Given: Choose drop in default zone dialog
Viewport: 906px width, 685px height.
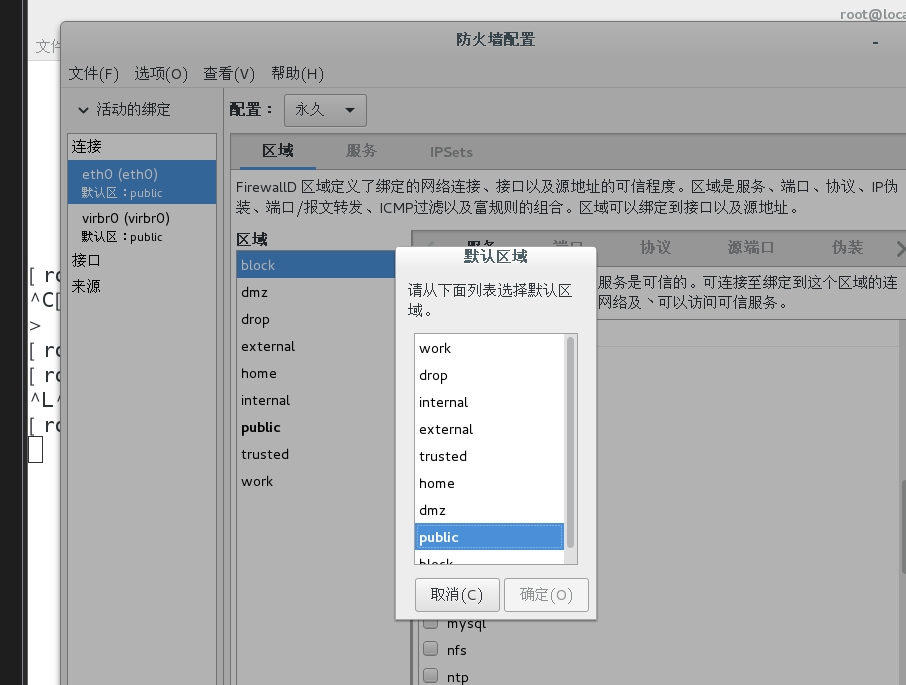Looking at the screenshot, I should 489,375.
